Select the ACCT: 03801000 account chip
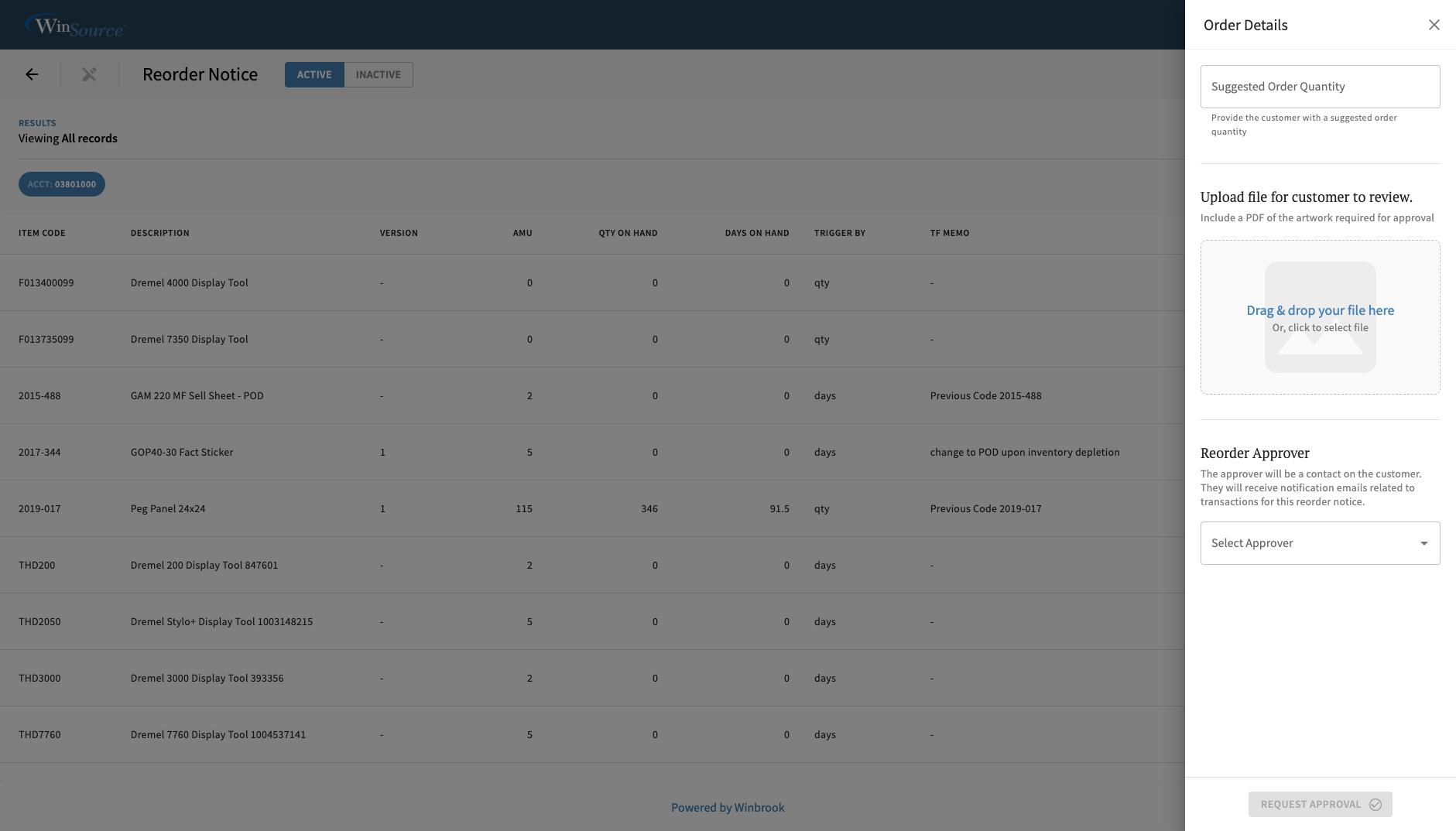Image resolution: width=1456 pixels, height=831 pixels. point(61,184)
